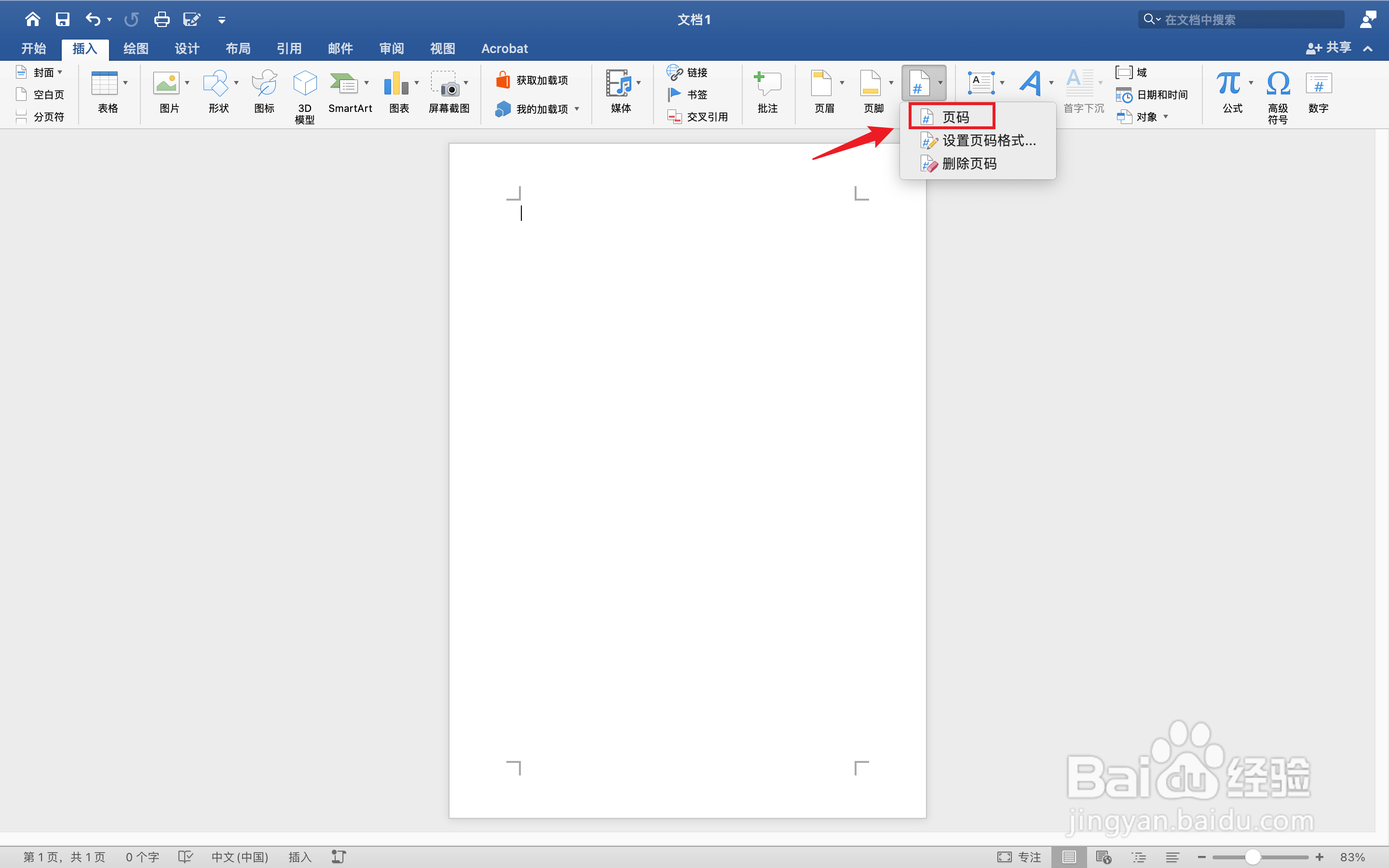The image size is (1389, 868).
Task: Open the Header (页眉) dropdown arrow
Action: click(842, 83)
